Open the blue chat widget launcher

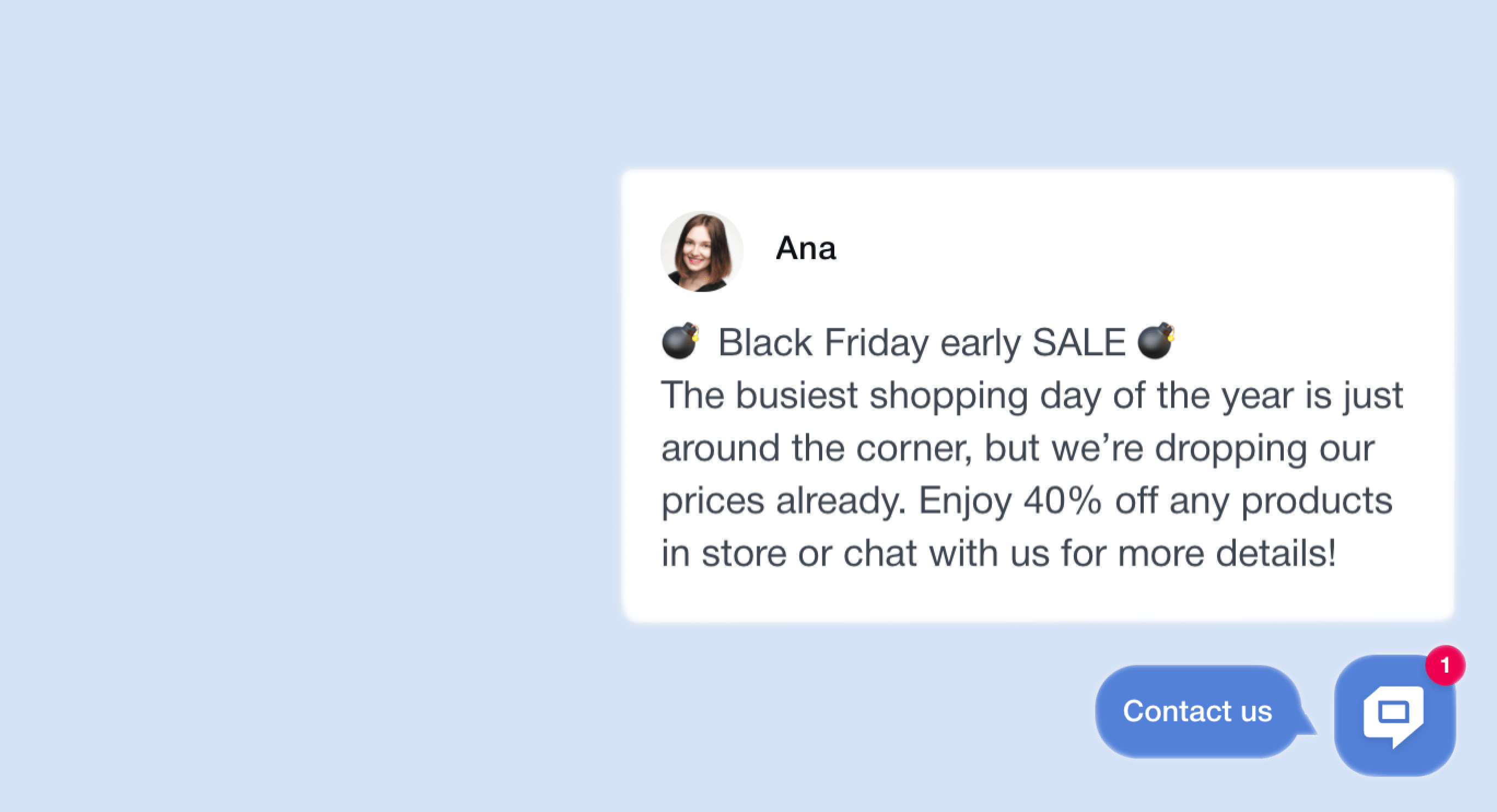pos(1395,715)
